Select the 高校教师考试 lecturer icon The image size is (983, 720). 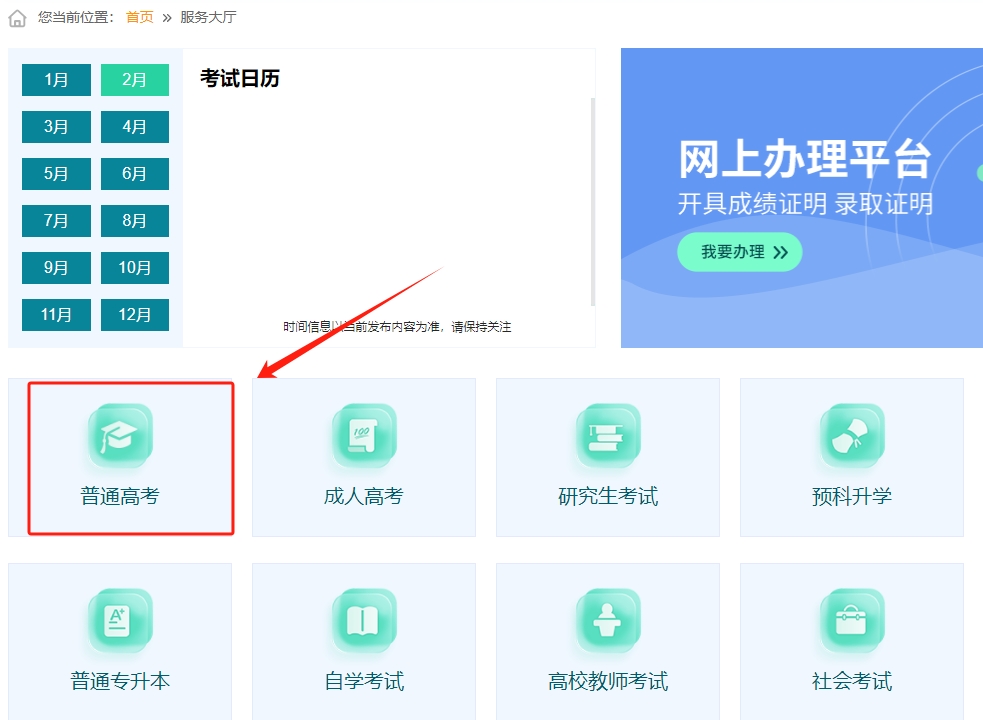point(608,621)
